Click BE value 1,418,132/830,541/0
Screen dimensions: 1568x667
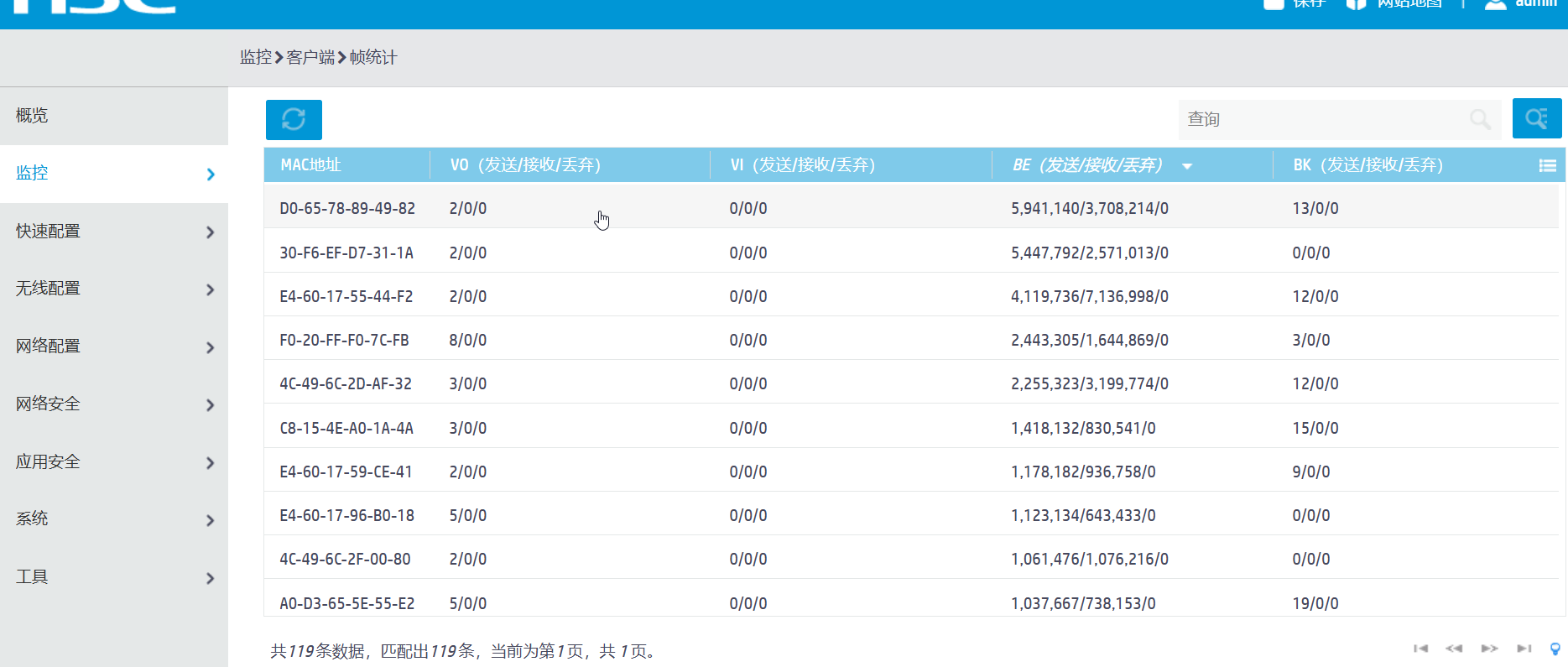tap(1083, 428)
